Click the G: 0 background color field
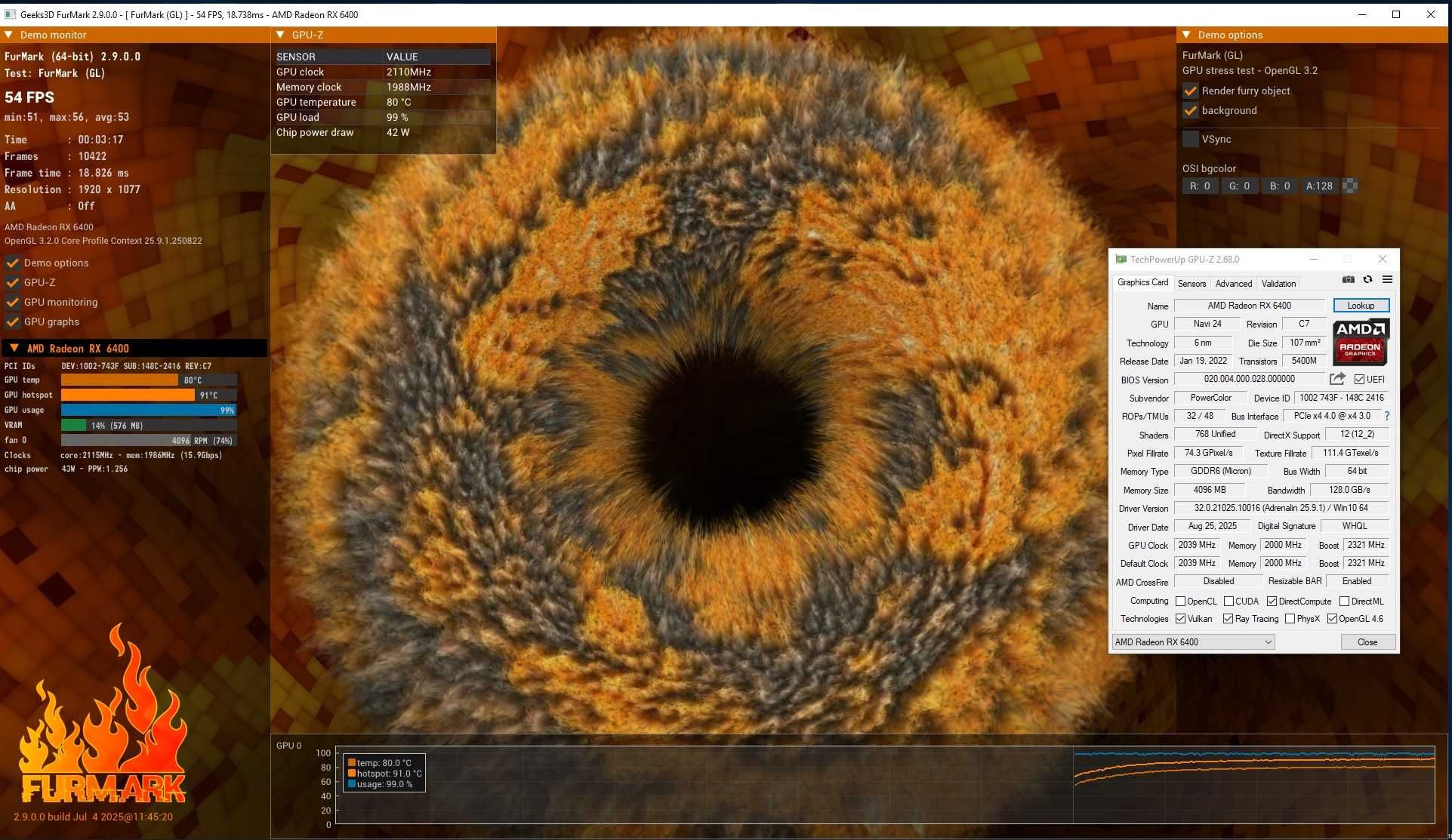 pyautogui.click(x=1239, y=186)
